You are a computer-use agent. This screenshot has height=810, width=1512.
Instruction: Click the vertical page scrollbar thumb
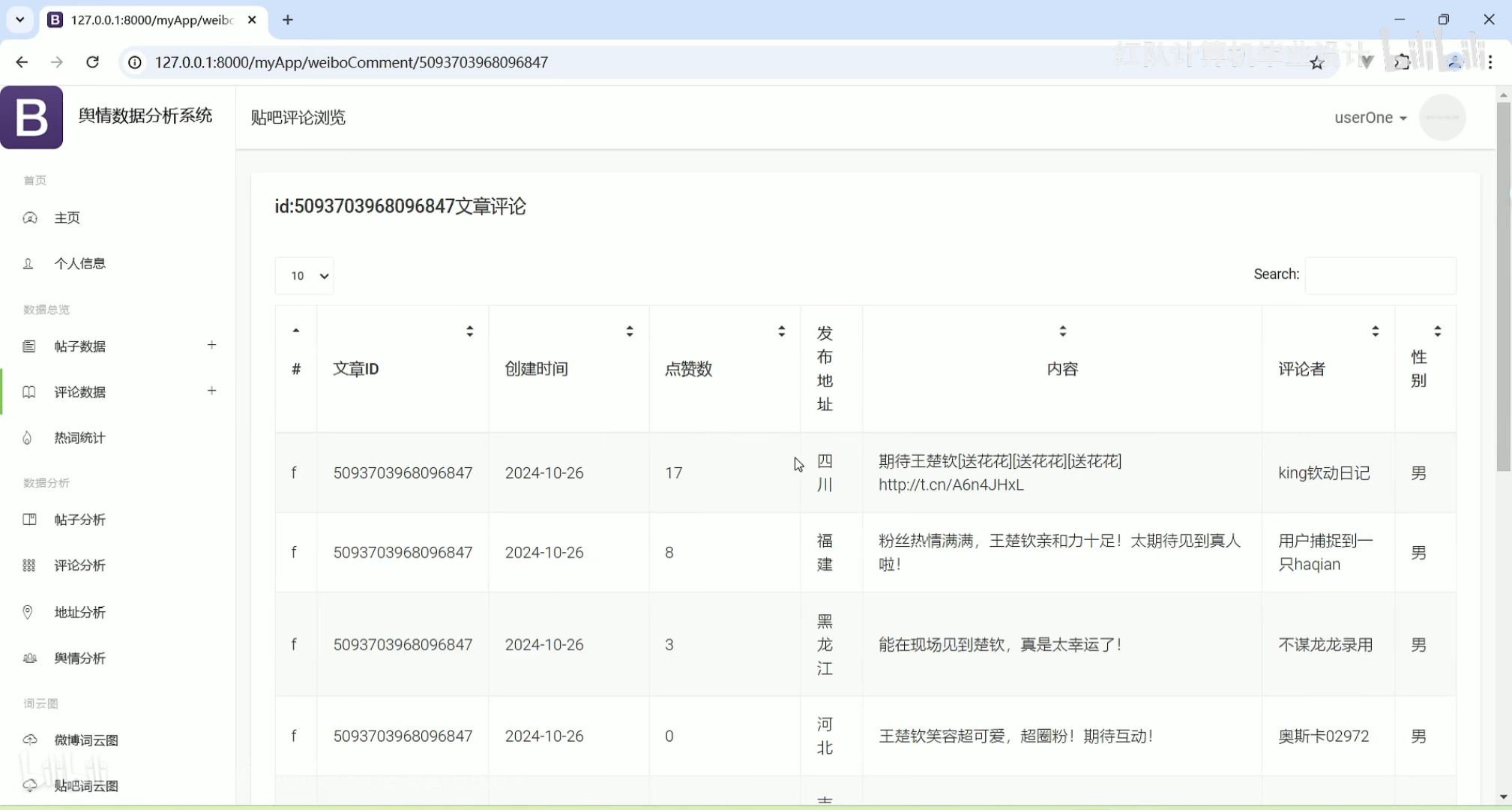pos(1503,285)
